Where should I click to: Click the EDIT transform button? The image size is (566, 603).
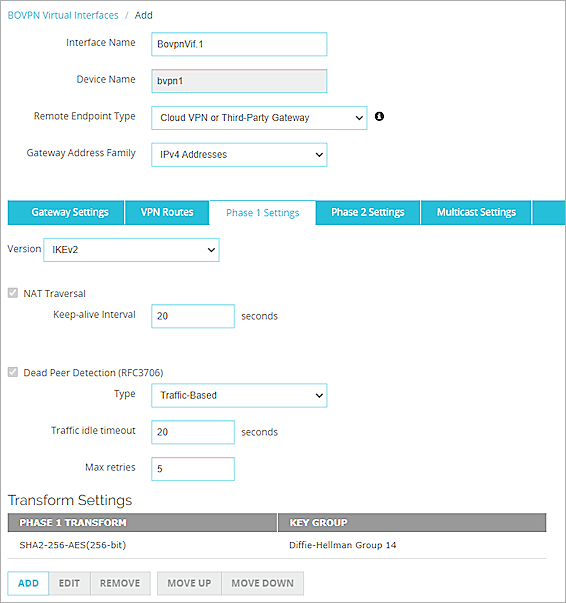pos(69,583)
